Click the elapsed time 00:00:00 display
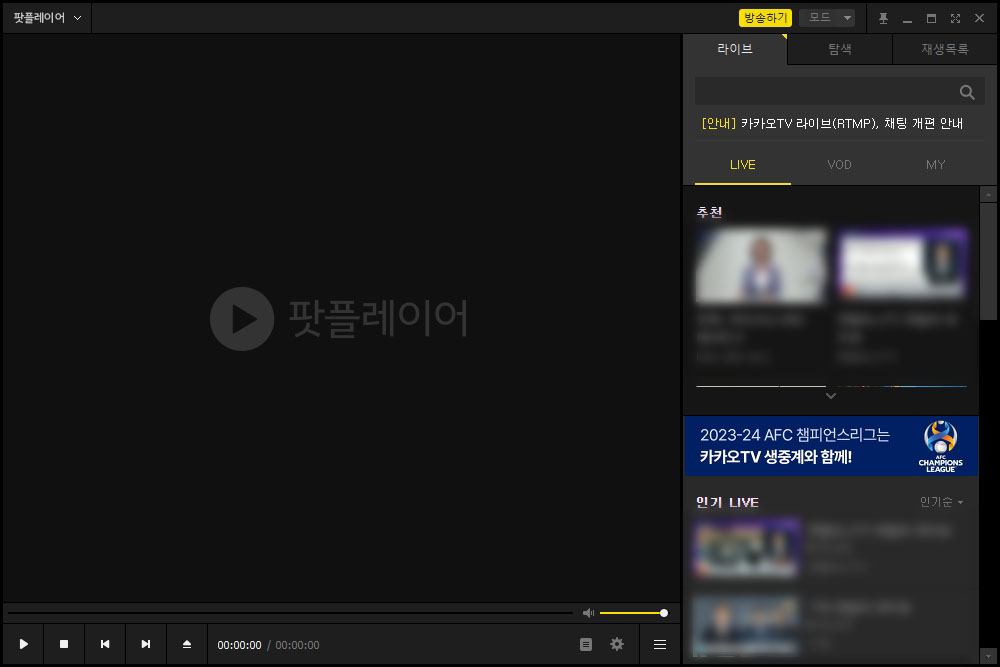Image resolution: width=1000 pixels, height=667 pixels. (239, 645)
